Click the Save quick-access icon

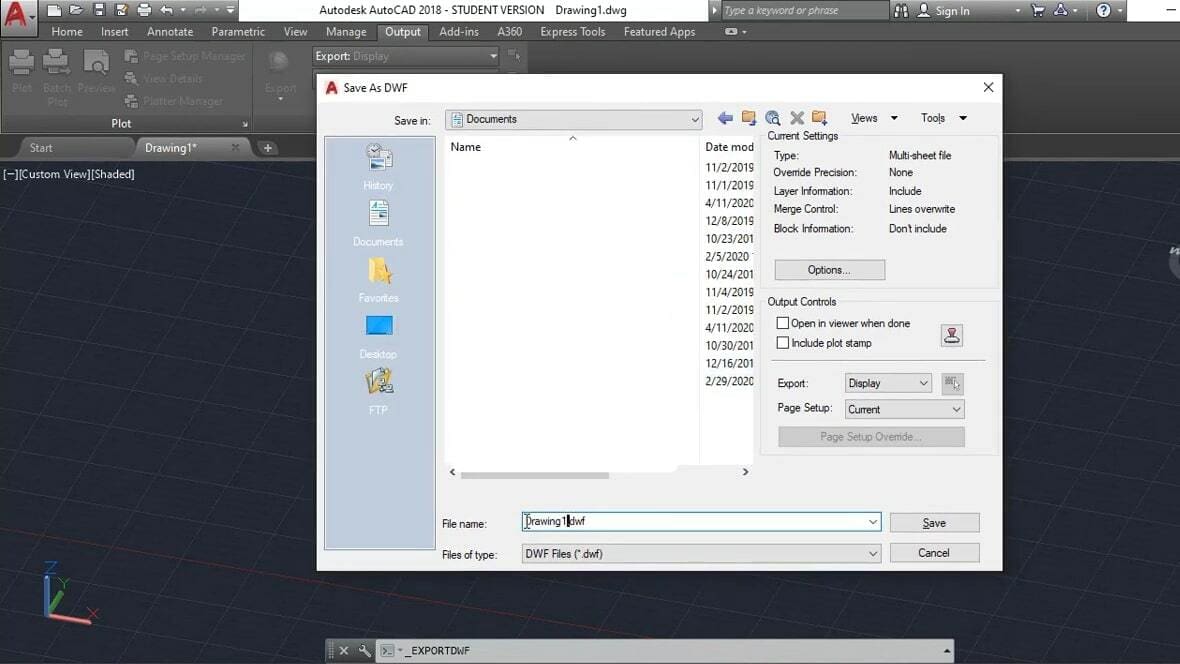pyautogui.click(x=99, y=11)
